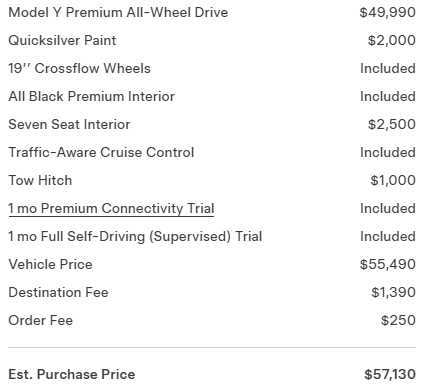Click the 19'' Crossflow Wheels row label

79,69
